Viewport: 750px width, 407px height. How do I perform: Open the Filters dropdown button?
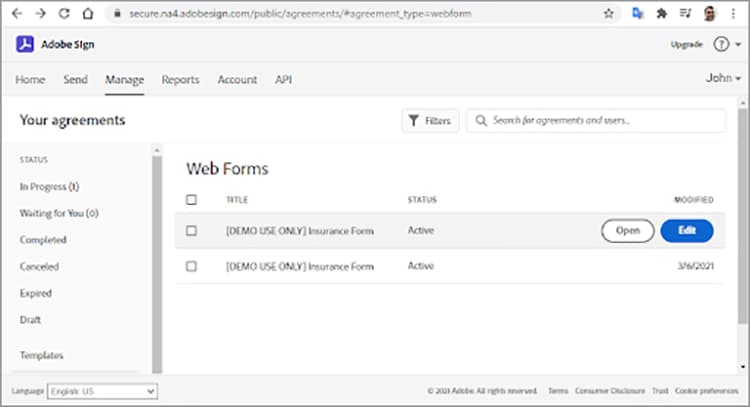[430, 121]
